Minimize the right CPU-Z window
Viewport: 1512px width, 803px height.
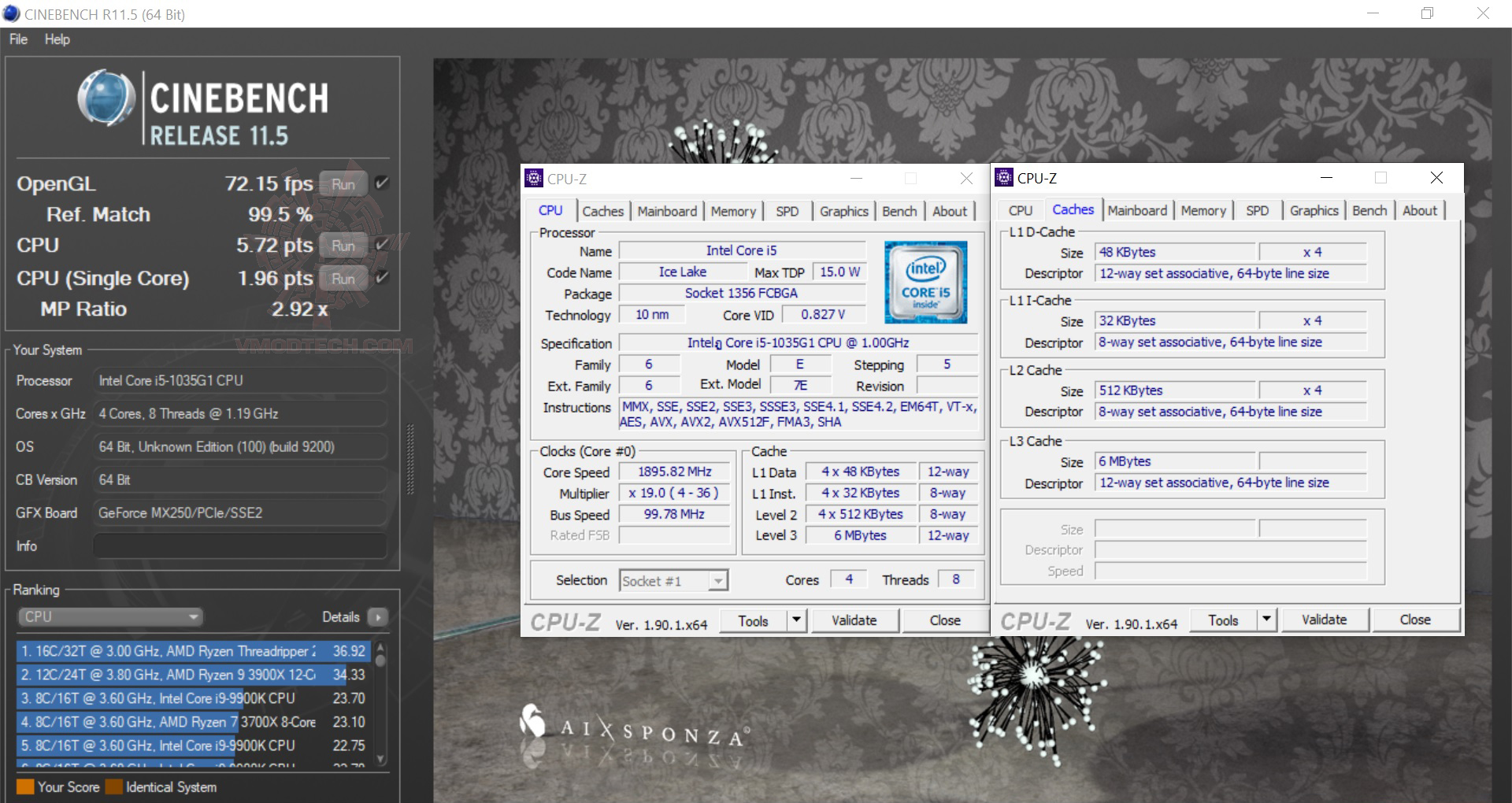[x=1326, y=178]
